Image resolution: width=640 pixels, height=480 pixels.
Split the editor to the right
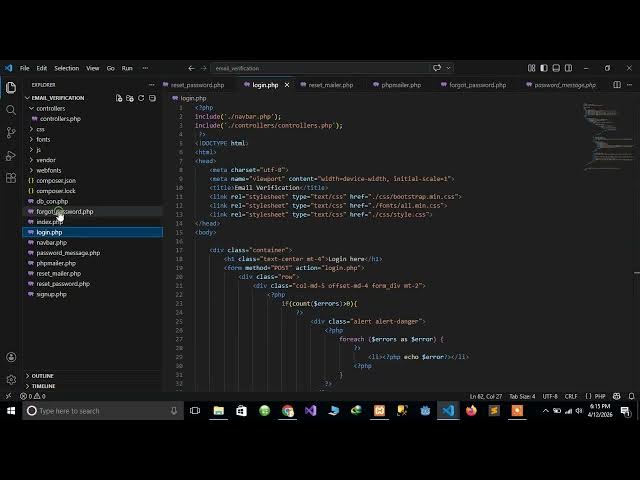617,85
